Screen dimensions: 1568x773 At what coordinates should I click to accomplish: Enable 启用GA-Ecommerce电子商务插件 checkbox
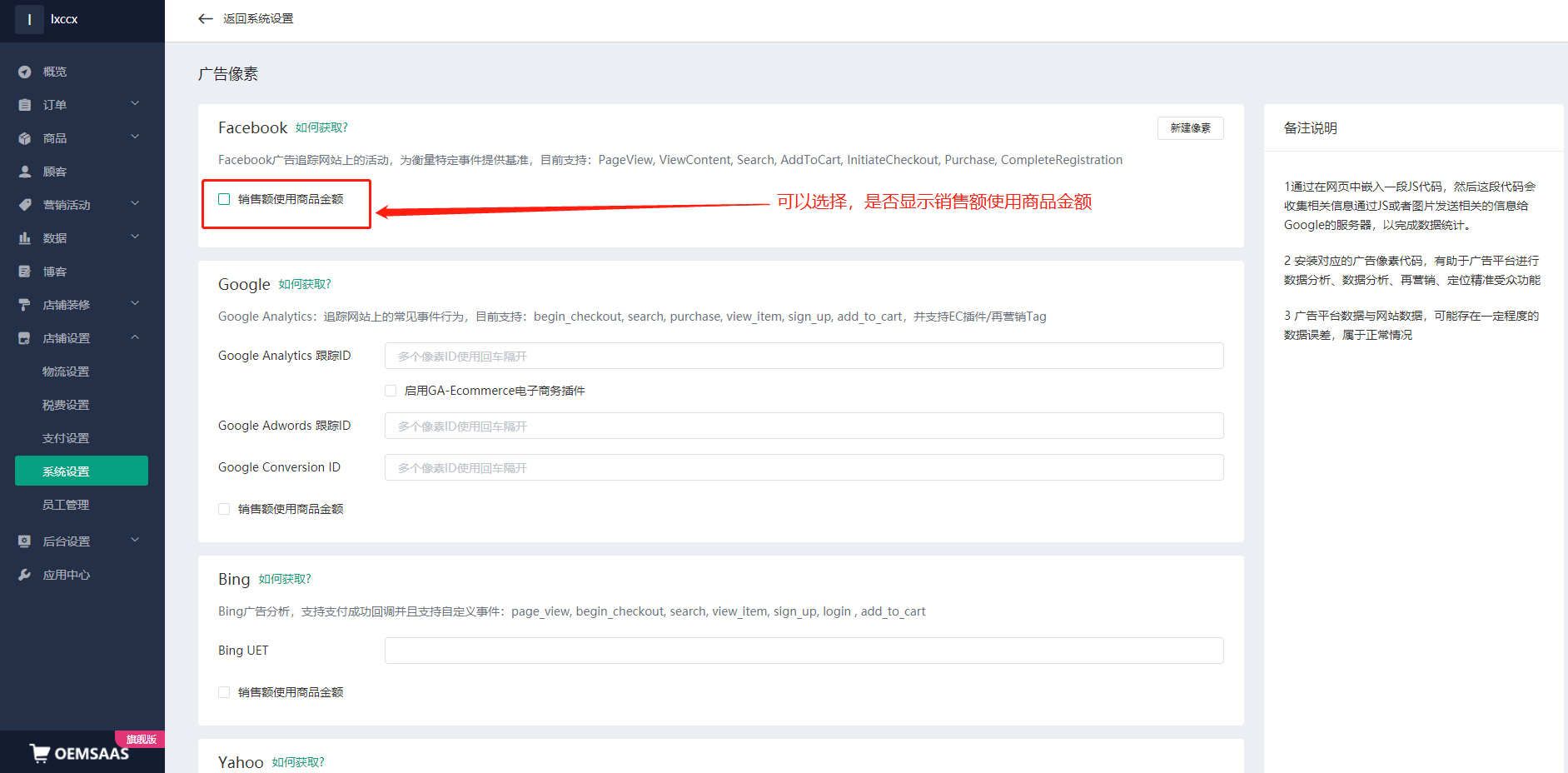tap(391, 391)
